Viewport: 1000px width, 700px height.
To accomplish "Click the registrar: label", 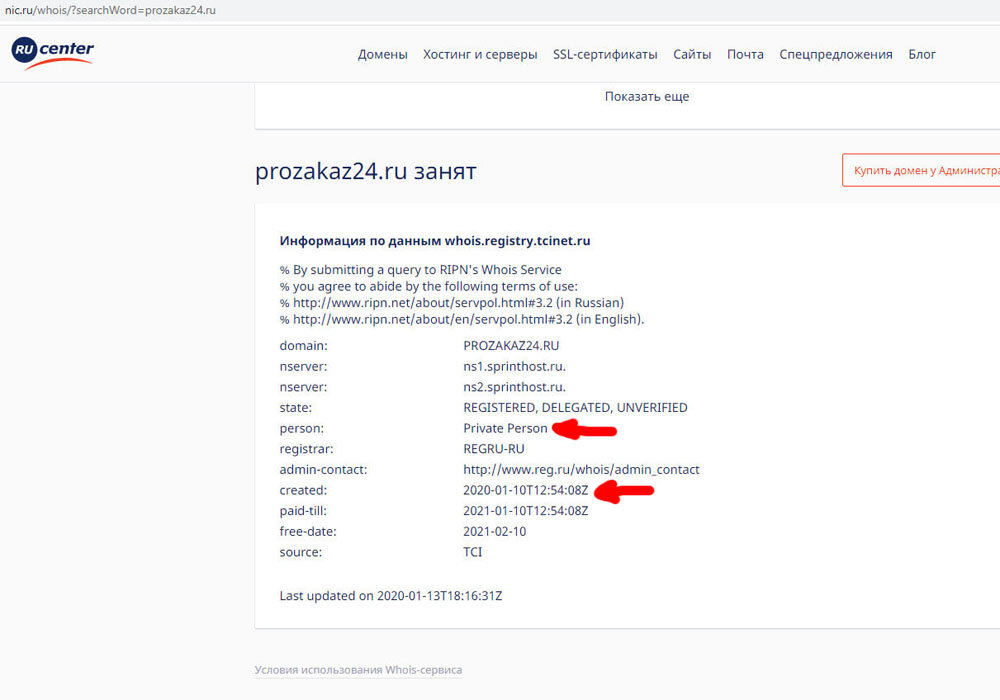I will click(306, 449).
